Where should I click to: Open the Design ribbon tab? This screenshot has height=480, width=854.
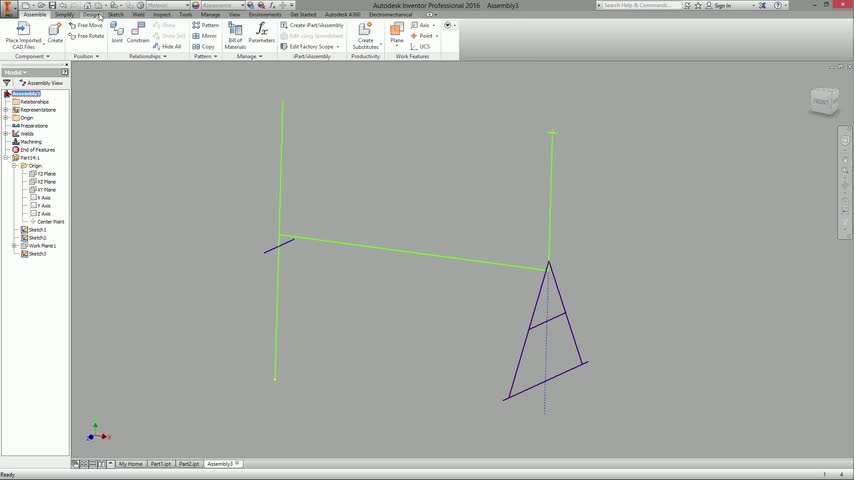91,15
